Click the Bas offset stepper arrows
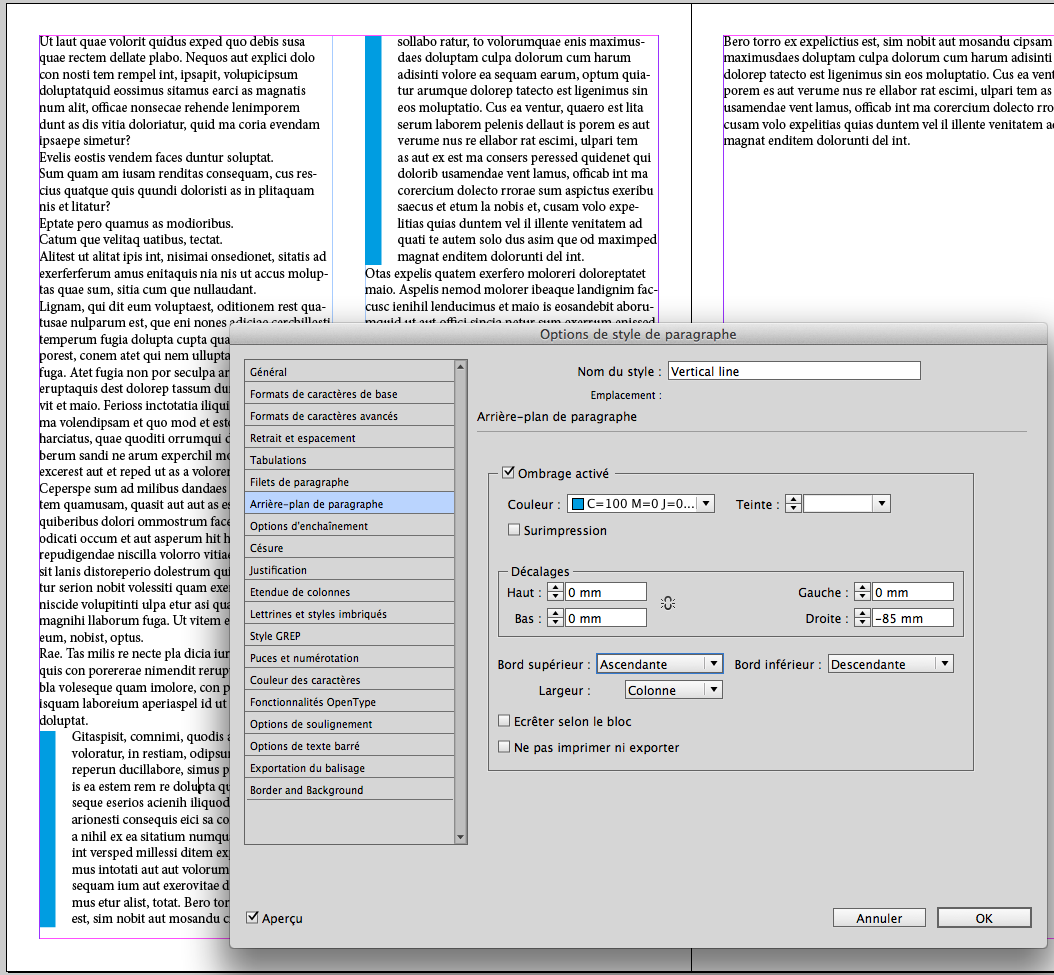This screenshot has width=1054, height=975. tap(555, 618)
